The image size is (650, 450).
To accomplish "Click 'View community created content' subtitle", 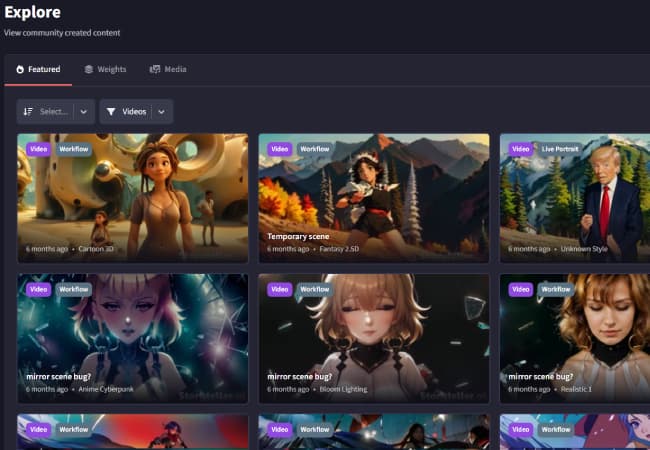I will 62,33.
